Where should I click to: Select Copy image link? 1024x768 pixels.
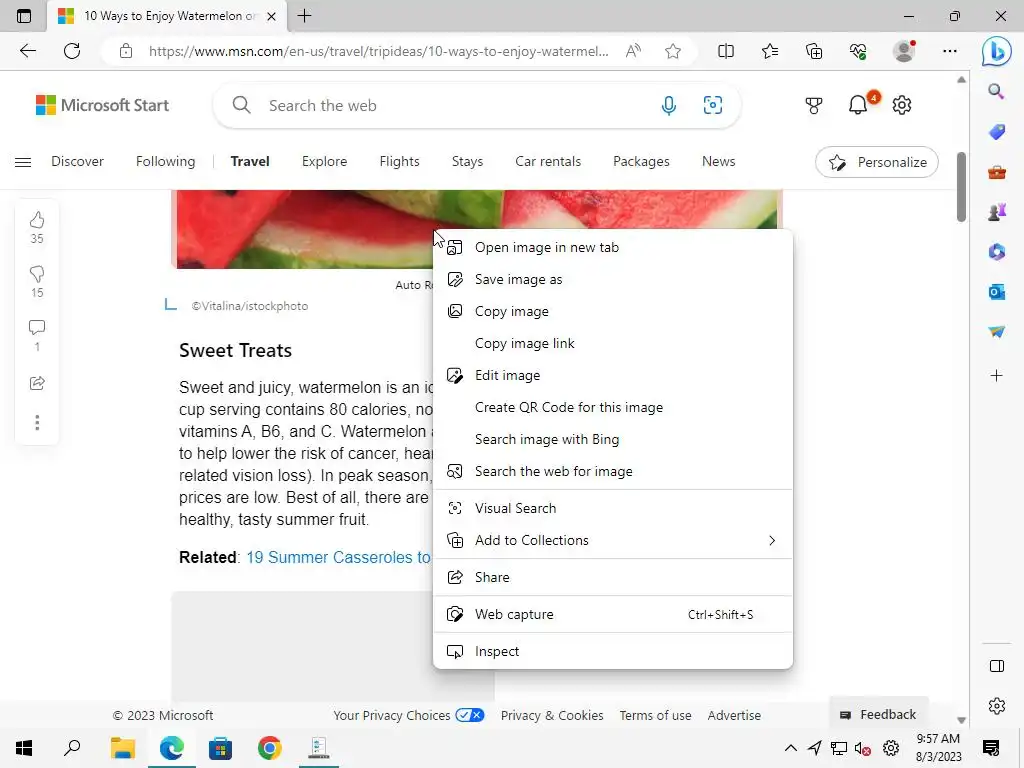coord(613,344)
